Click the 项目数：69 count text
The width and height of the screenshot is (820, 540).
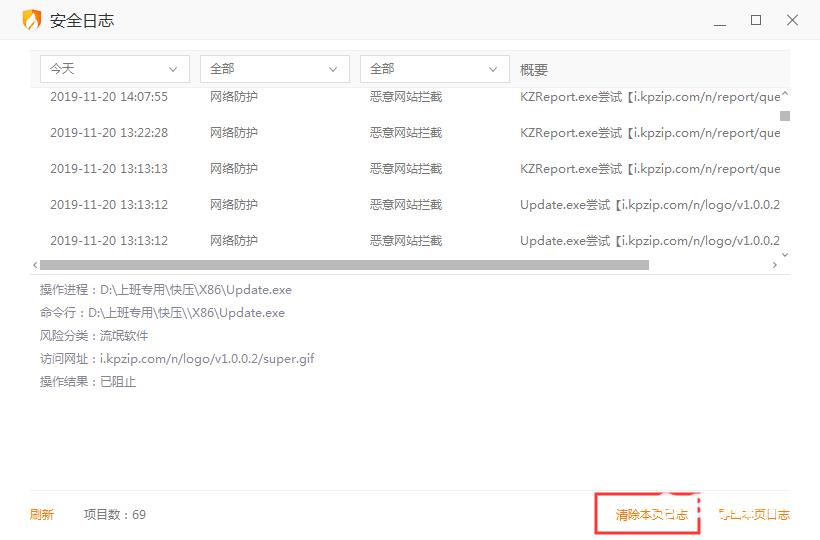(x=115, y=514)
